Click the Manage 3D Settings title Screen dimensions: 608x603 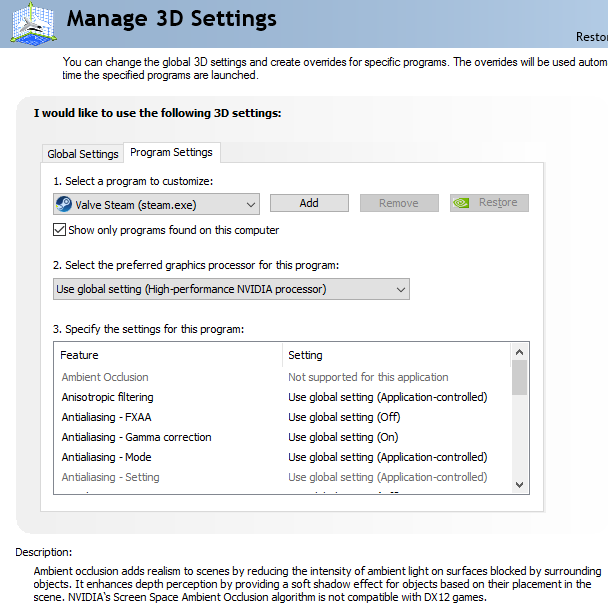(171, 19)
